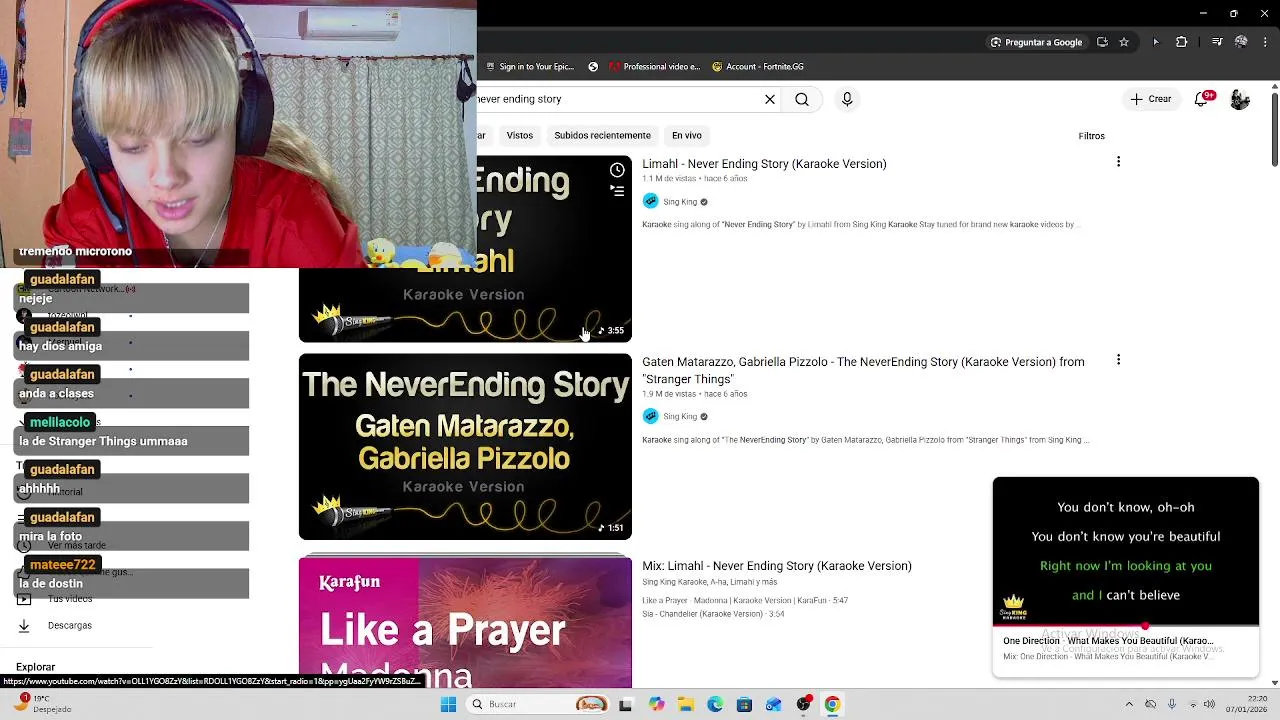Open the Sign in to Your Epic bookmark
Image resolution: width=1280 pixels, height=720 pixels.
coord(528,67)
